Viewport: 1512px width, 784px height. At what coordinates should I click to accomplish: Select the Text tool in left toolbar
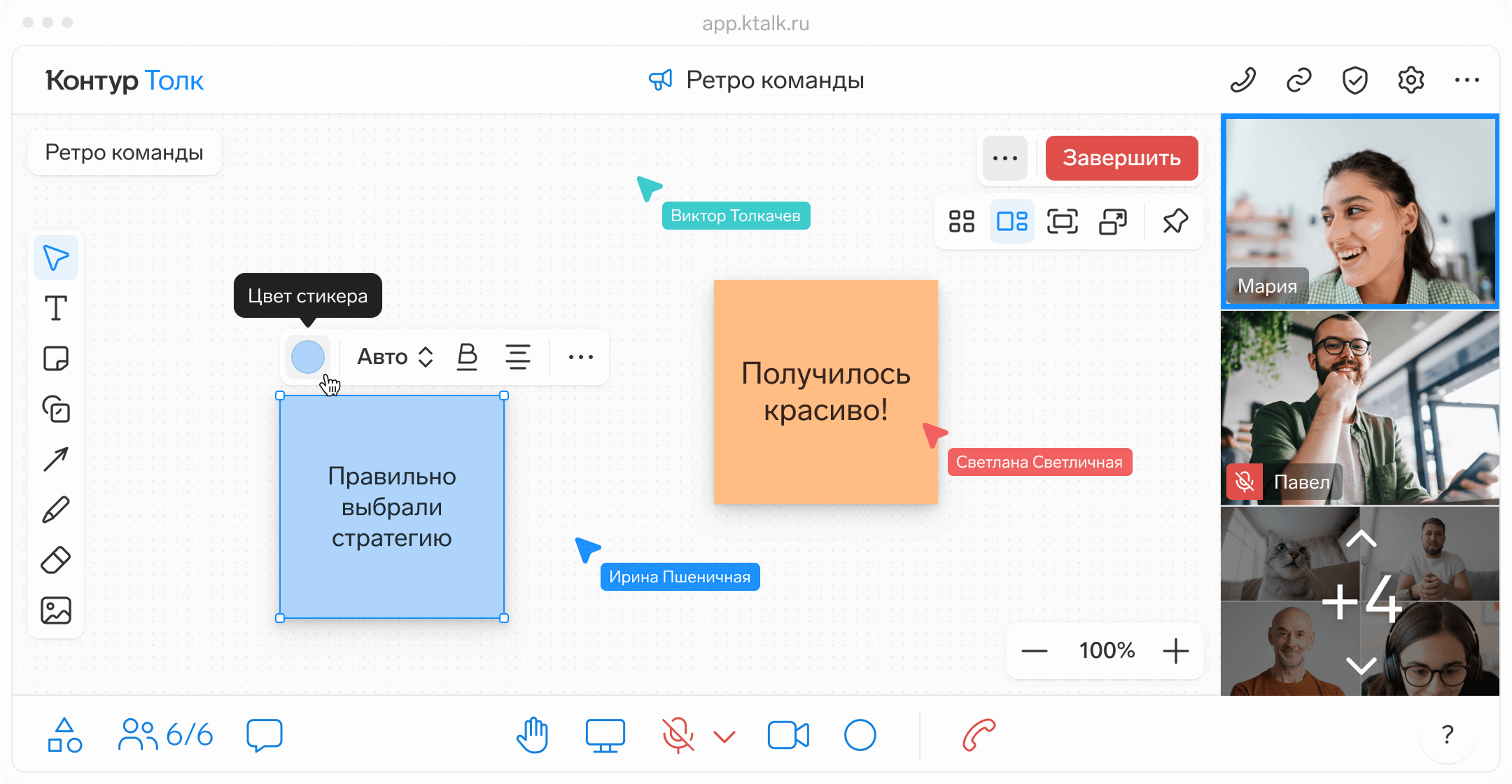tap(56, 308)
